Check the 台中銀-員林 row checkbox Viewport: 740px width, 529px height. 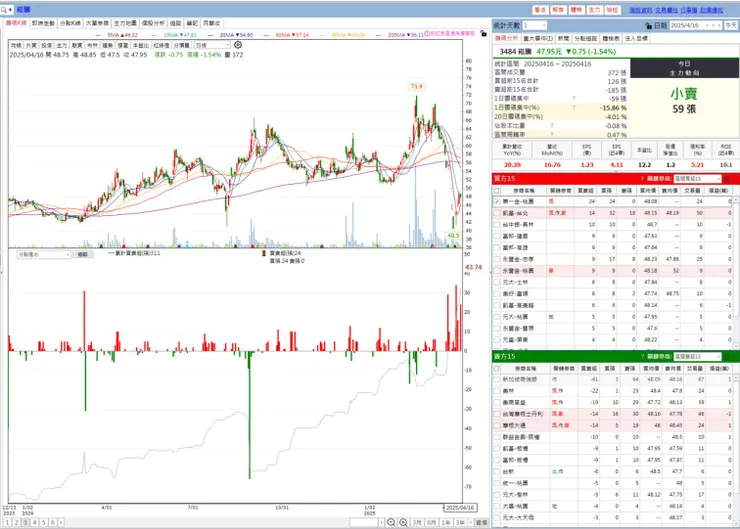click(x=496, y=225)
